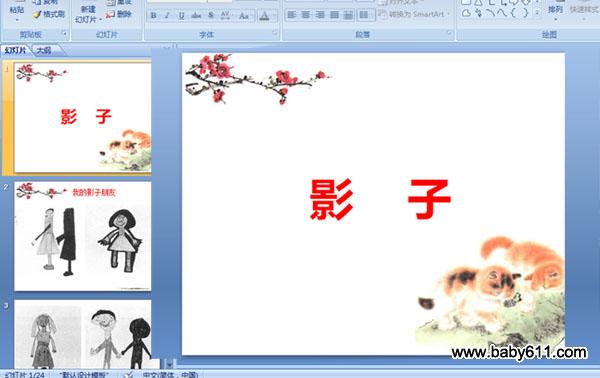The height and width of the screenshot is (378, 600).
Task: Click the align text left icon
Action: point(292,15)
